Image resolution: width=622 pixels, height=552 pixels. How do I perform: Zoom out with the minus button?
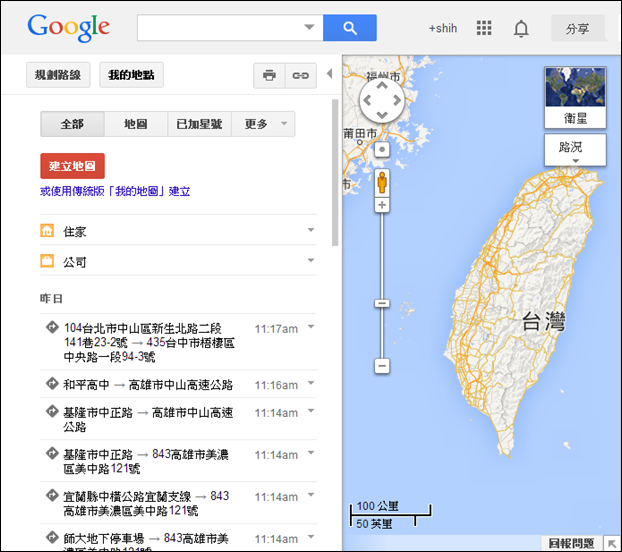382,366
